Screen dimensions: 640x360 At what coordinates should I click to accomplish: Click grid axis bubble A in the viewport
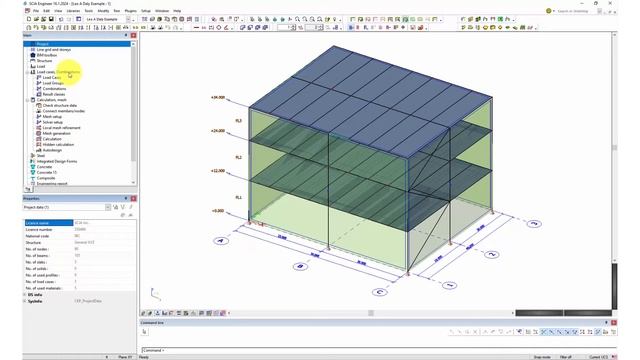221,241
